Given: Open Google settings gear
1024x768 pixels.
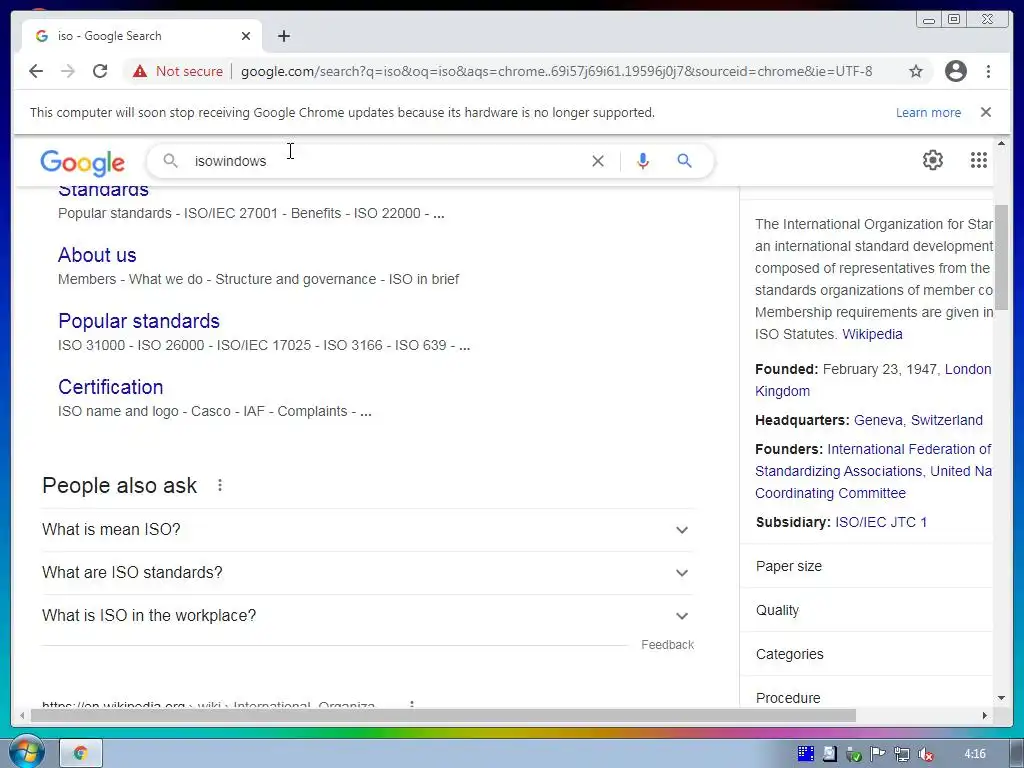Looking at the screenshot, I should [933, 160].
